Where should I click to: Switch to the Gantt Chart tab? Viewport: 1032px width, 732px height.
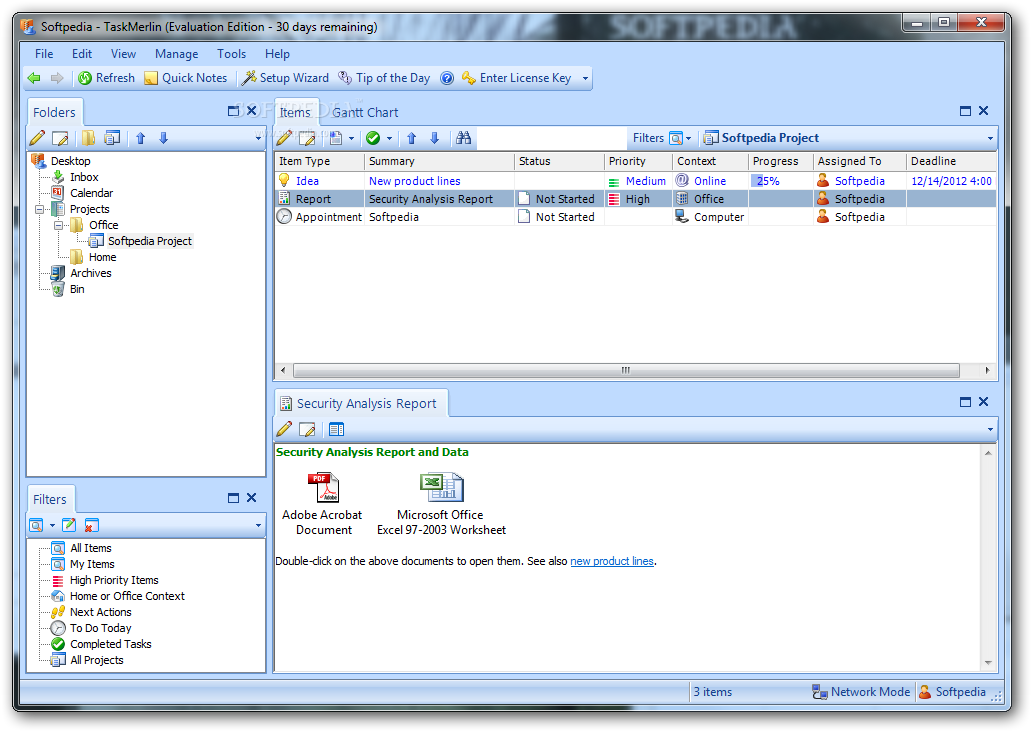pos(365,113)
